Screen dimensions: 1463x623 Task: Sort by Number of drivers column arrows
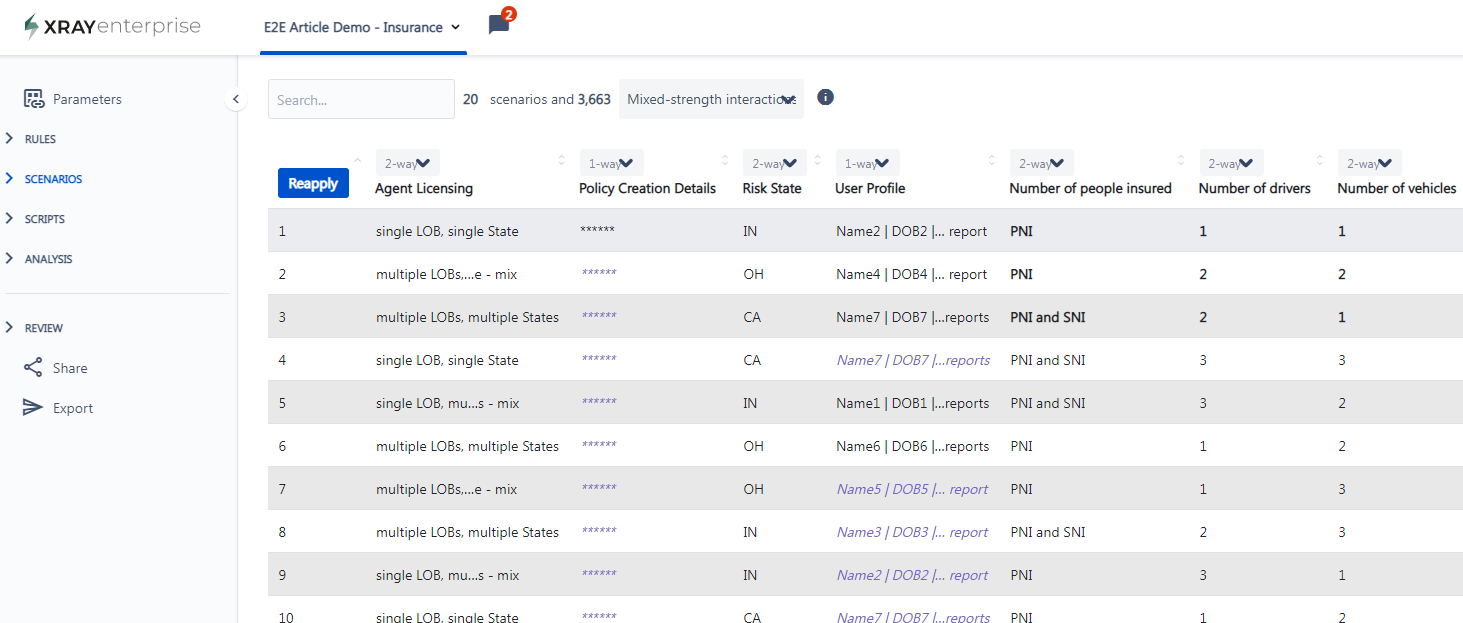coord(1319,161)
